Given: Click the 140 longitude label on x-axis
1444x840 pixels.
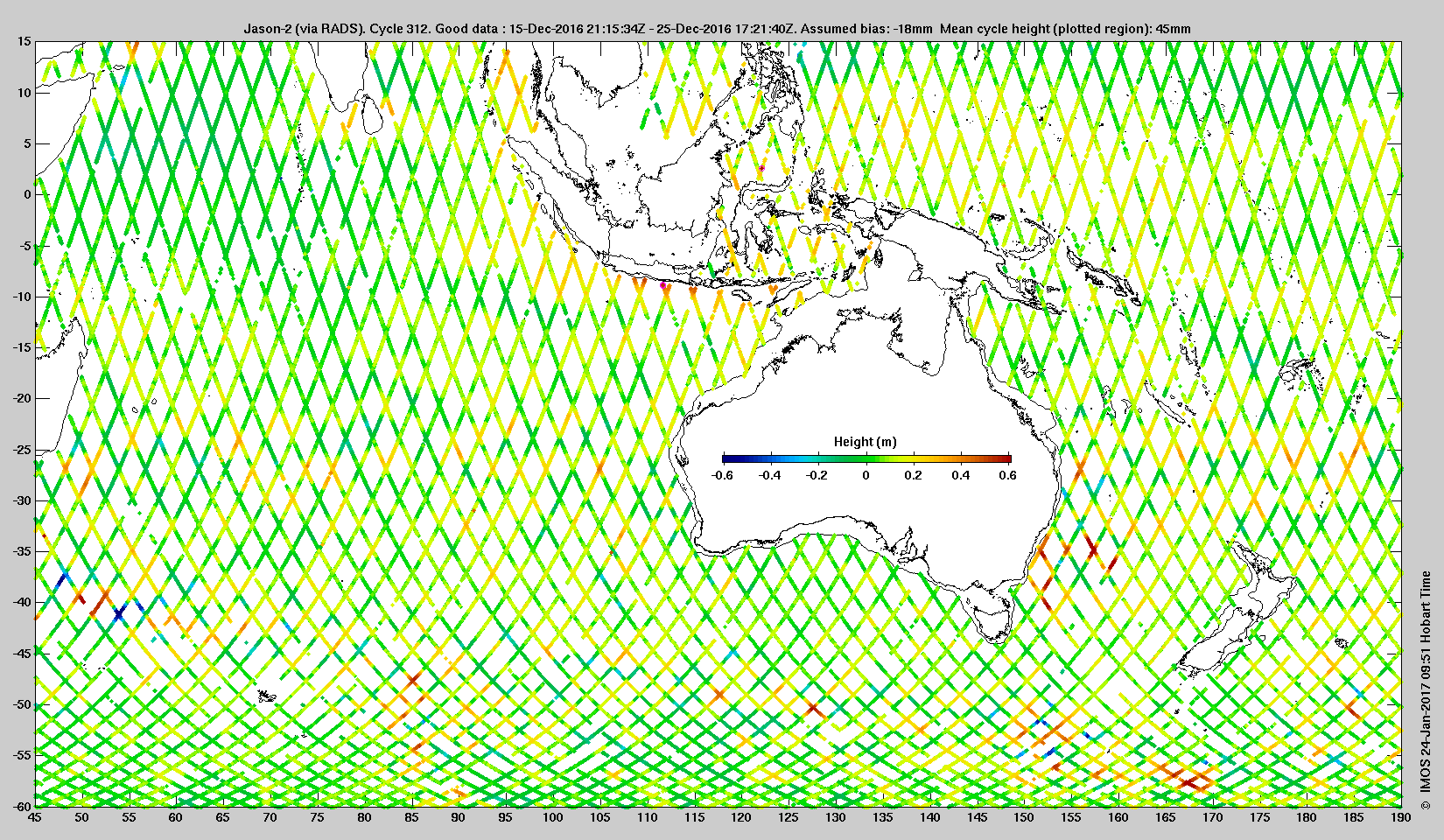Looking at the screenshot, I should [929, 818].
